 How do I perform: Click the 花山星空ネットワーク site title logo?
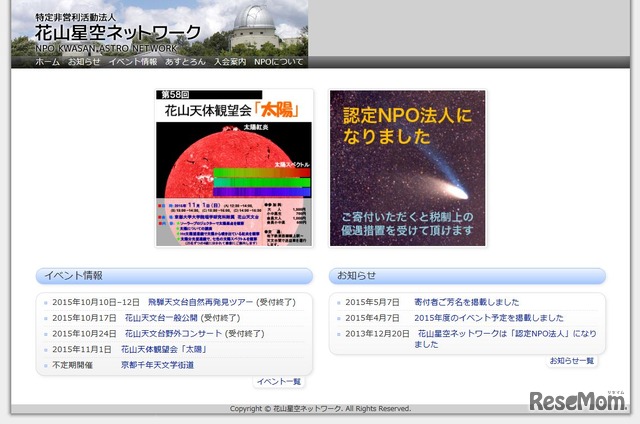118,33
